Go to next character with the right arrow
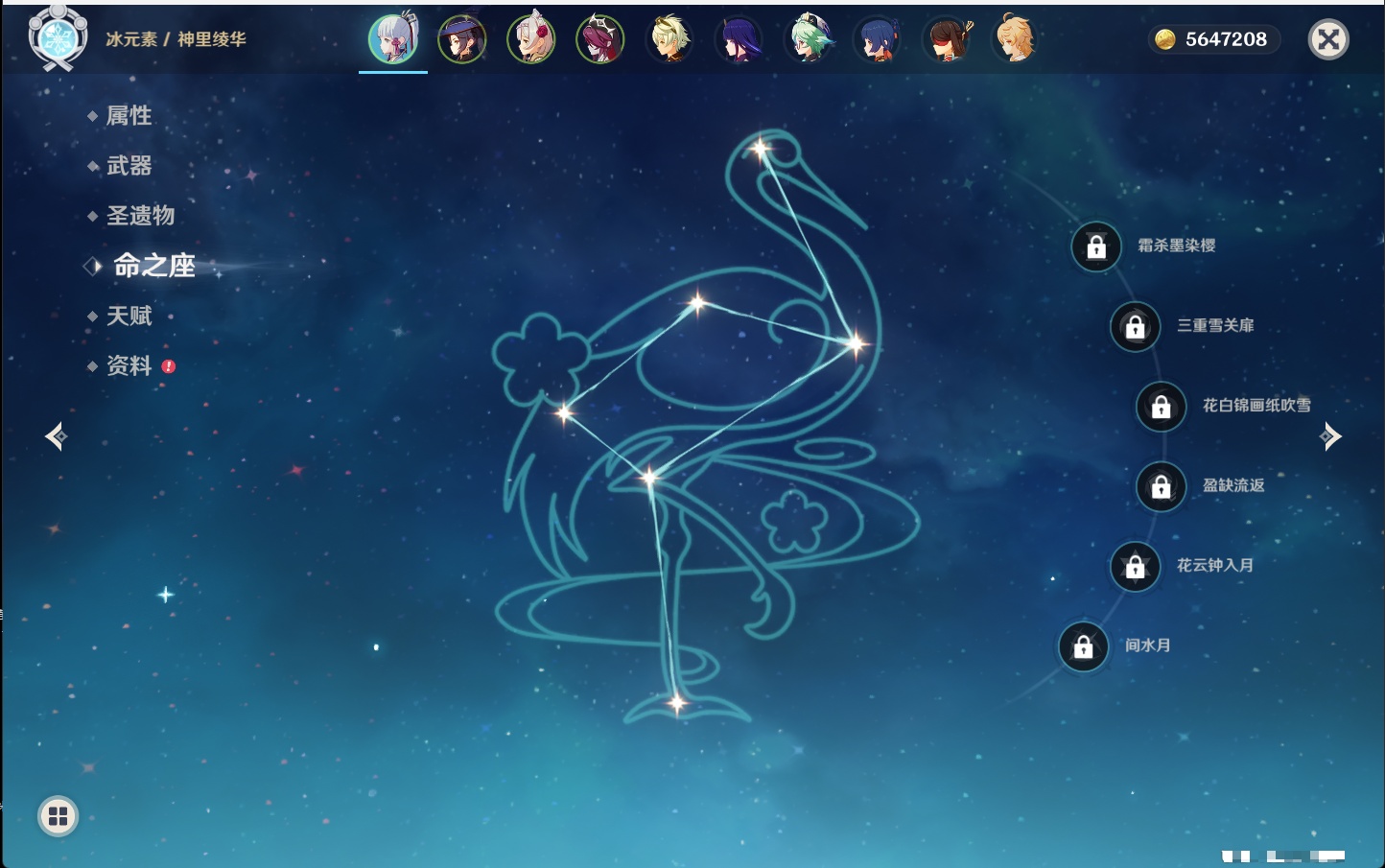Image resolution: width=1385 pixels, height=868 pixels. (1330, 436)
